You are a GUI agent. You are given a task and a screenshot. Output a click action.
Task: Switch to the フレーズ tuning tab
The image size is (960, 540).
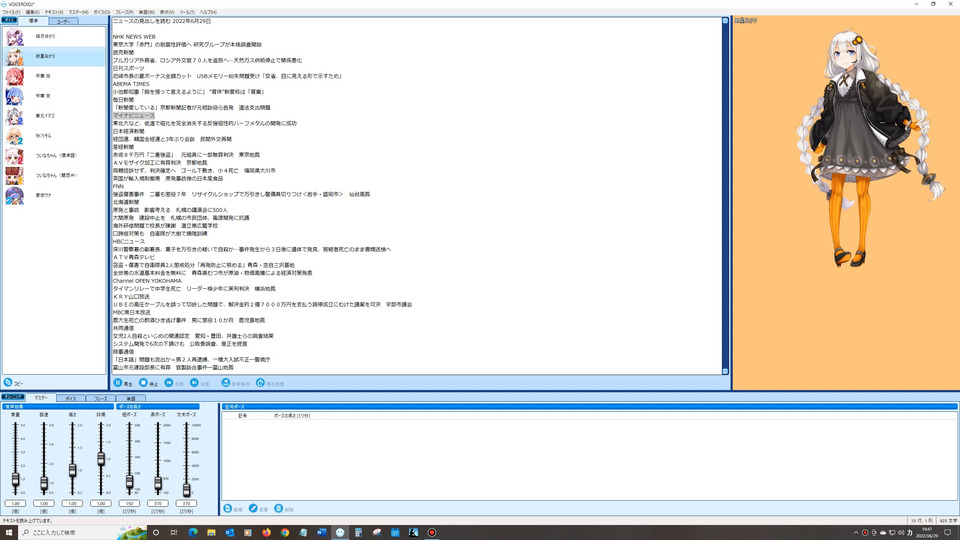100,399
